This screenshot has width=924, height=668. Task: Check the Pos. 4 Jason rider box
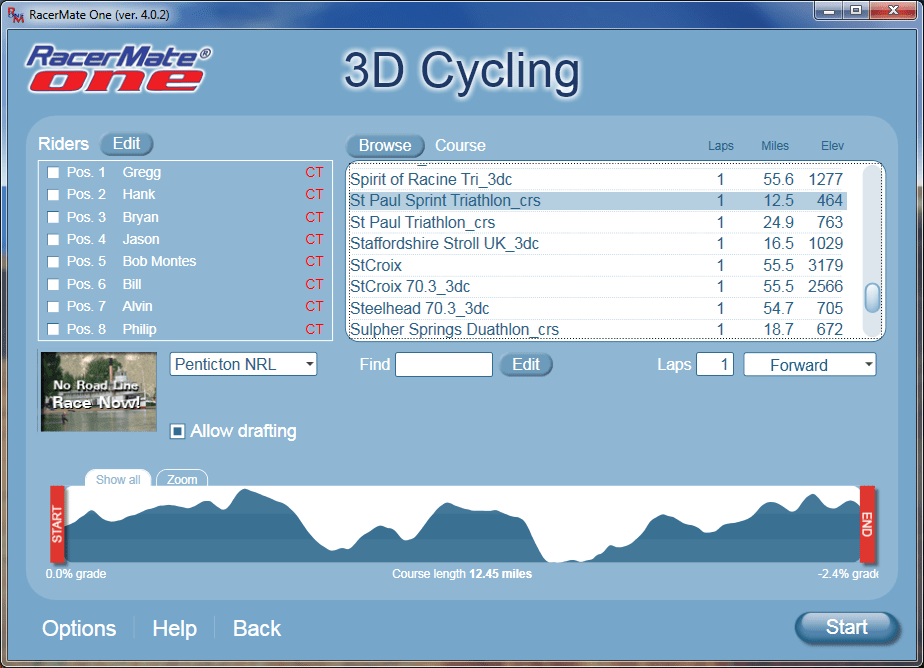click(54, 240)
